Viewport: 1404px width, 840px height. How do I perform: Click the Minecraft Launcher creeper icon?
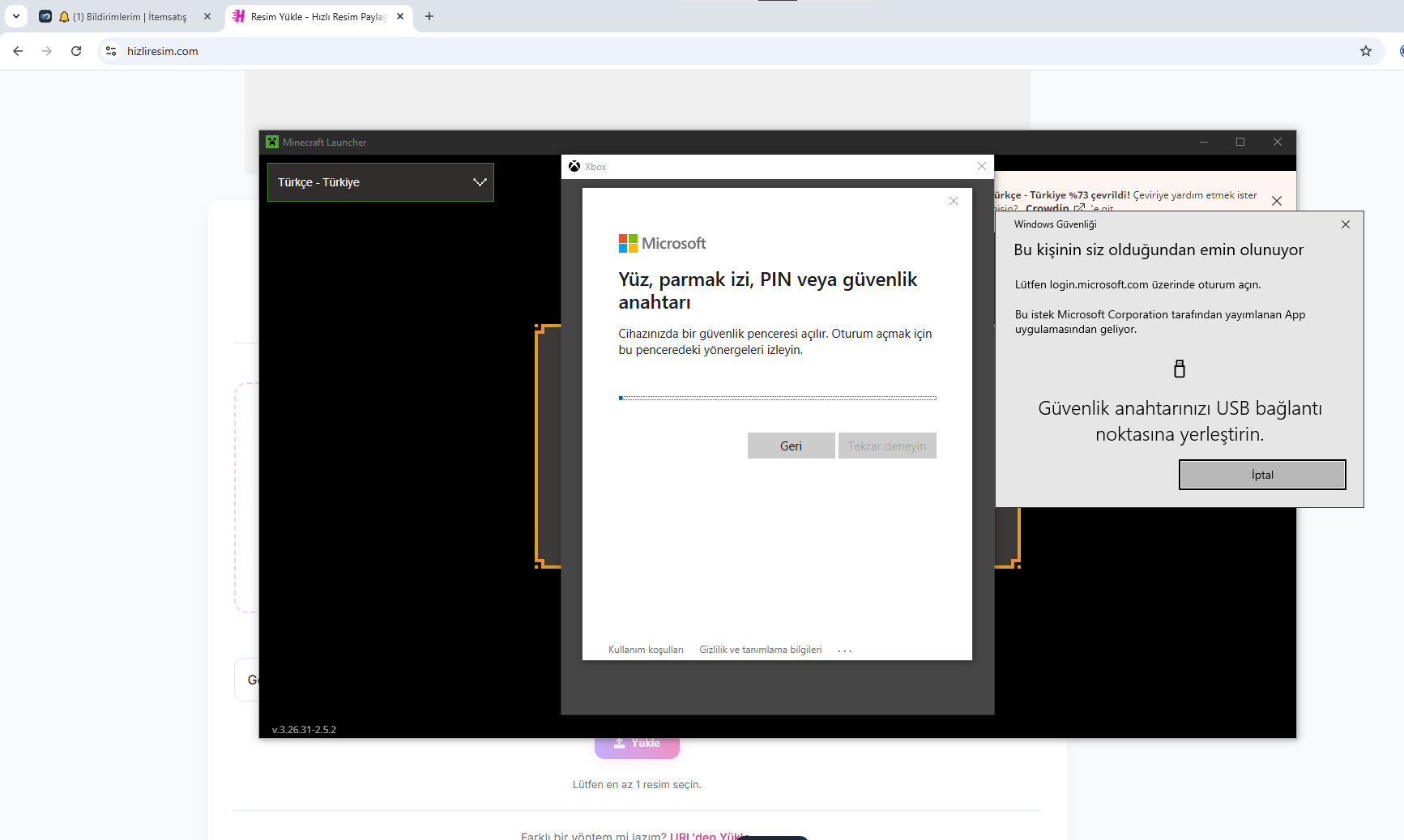[x=272, y=142]
